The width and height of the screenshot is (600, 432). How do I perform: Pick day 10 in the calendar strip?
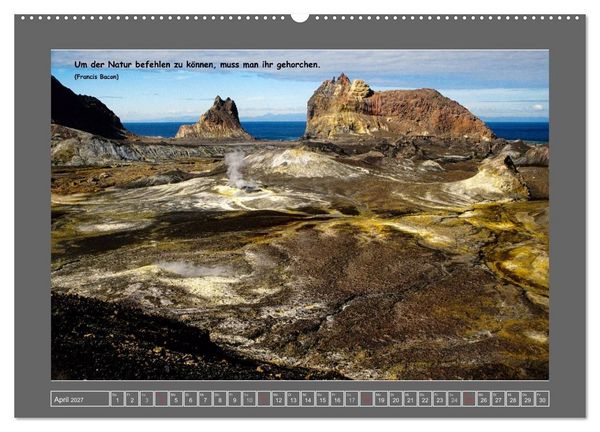[x=249, y=399]
